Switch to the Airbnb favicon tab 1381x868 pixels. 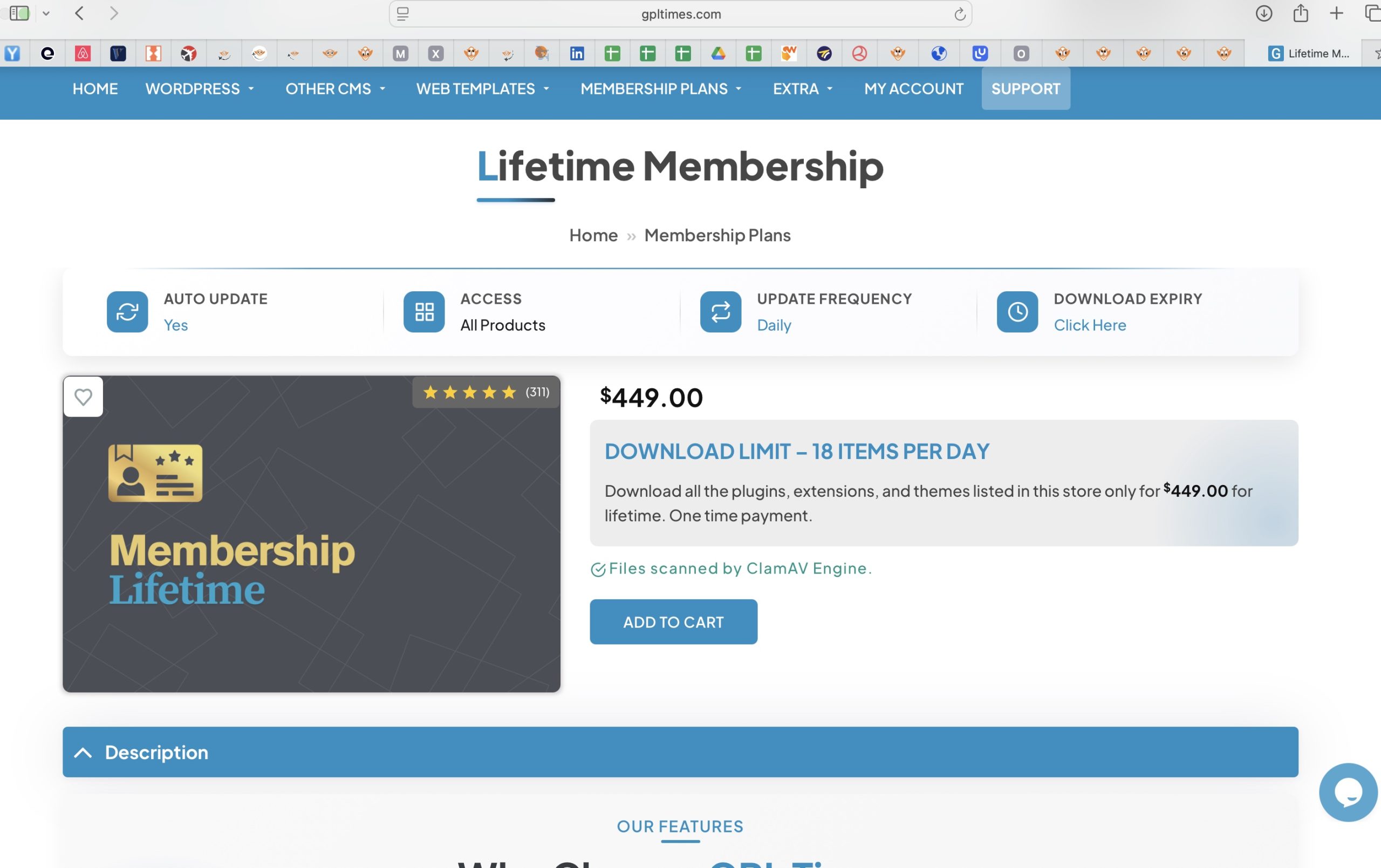click(x=83, y=53)
